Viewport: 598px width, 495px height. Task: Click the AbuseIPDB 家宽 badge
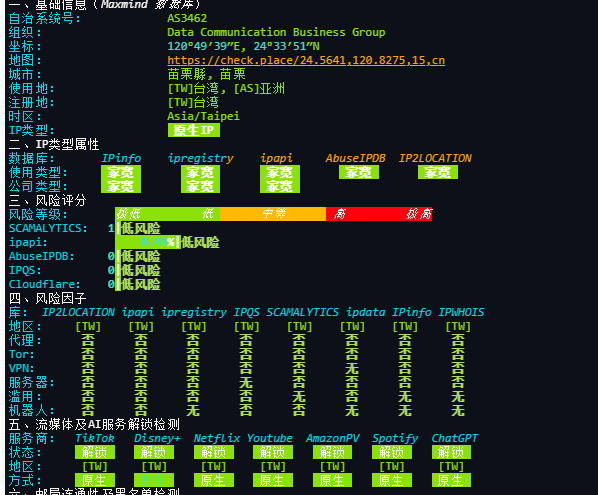click(x=358, y=172)
